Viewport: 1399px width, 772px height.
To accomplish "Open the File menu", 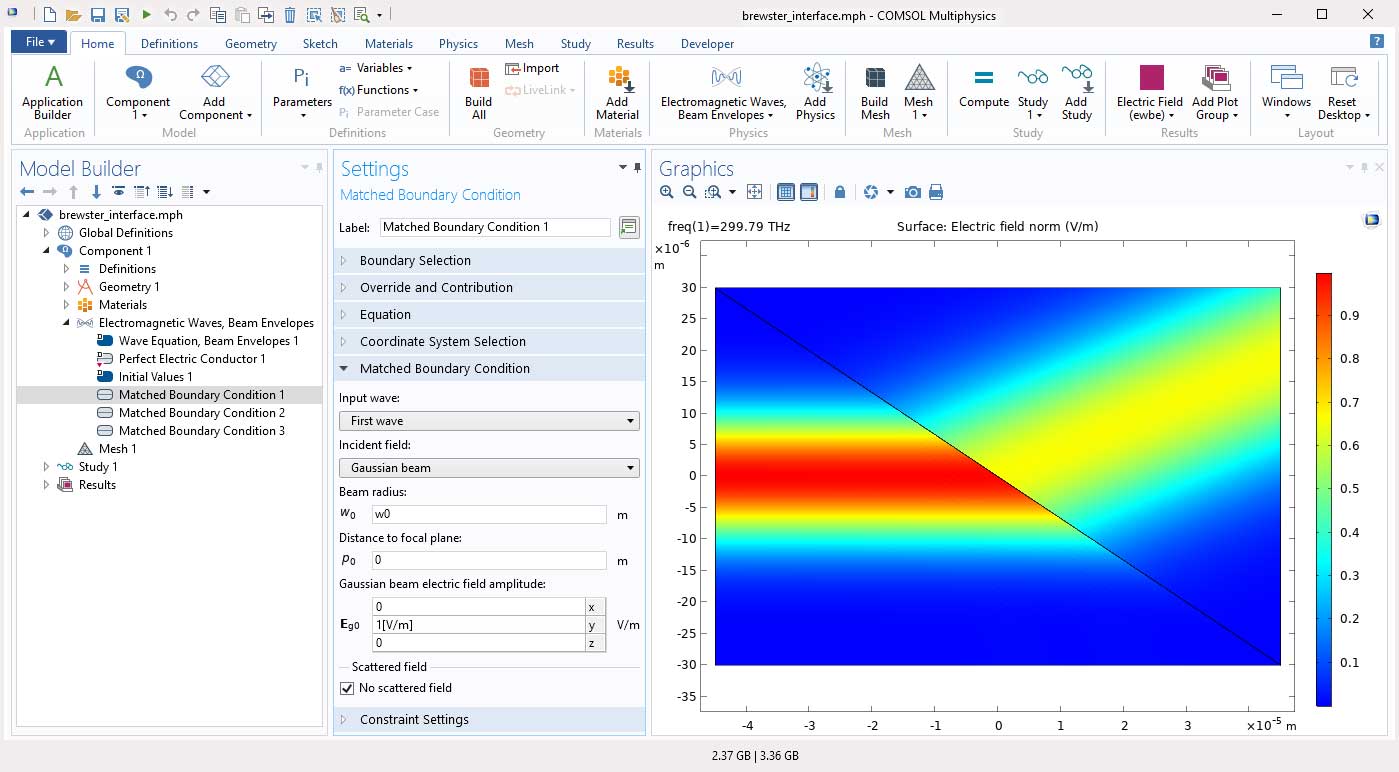I will (x=40, y=42).
